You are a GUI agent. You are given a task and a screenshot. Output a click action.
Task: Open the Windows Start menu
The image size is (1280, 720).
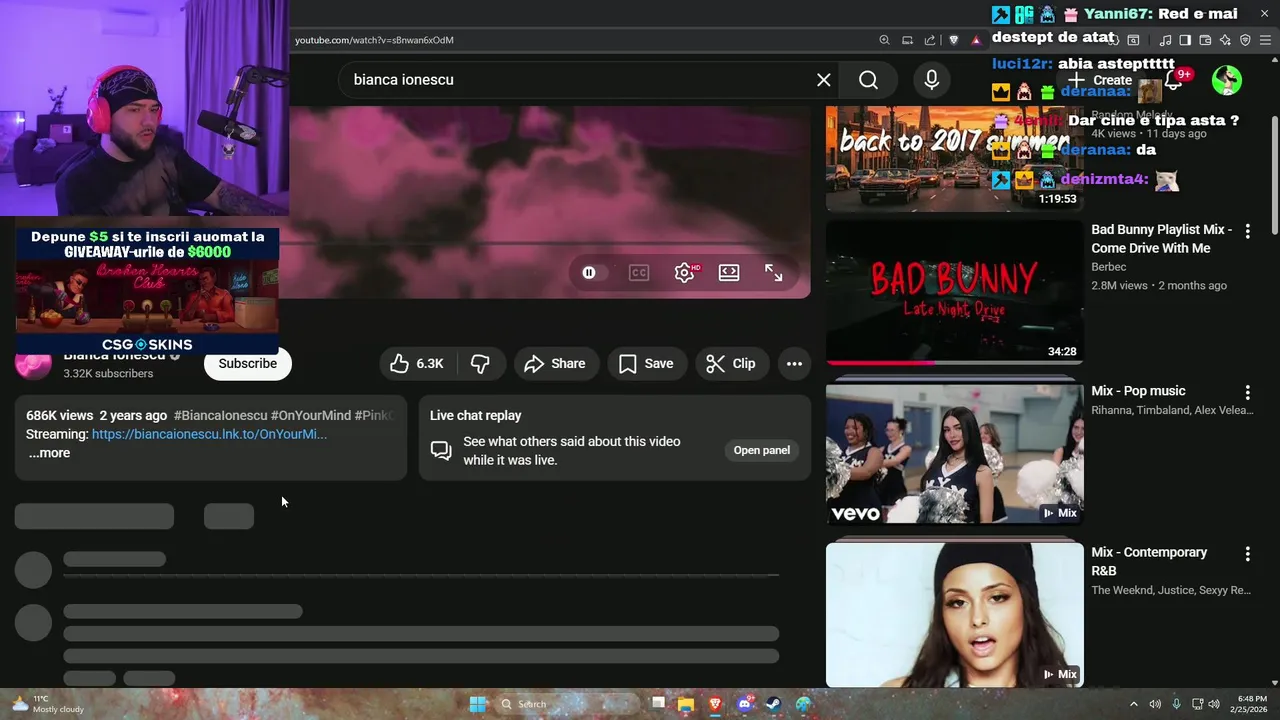pos(477,704)
